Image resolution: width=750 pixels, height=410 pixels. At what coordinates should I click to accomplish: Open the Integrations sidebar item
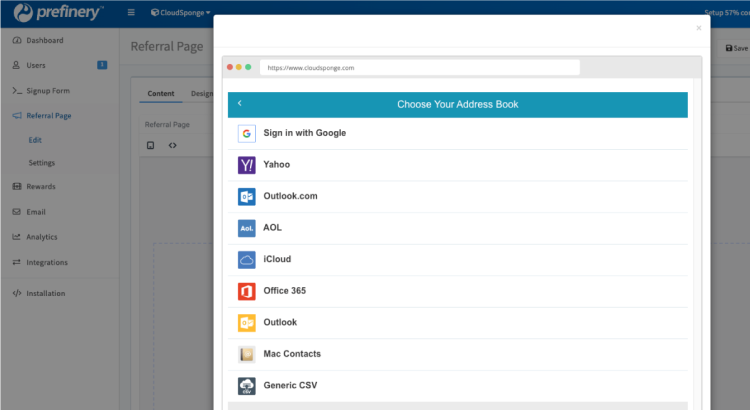click(47, 263)
